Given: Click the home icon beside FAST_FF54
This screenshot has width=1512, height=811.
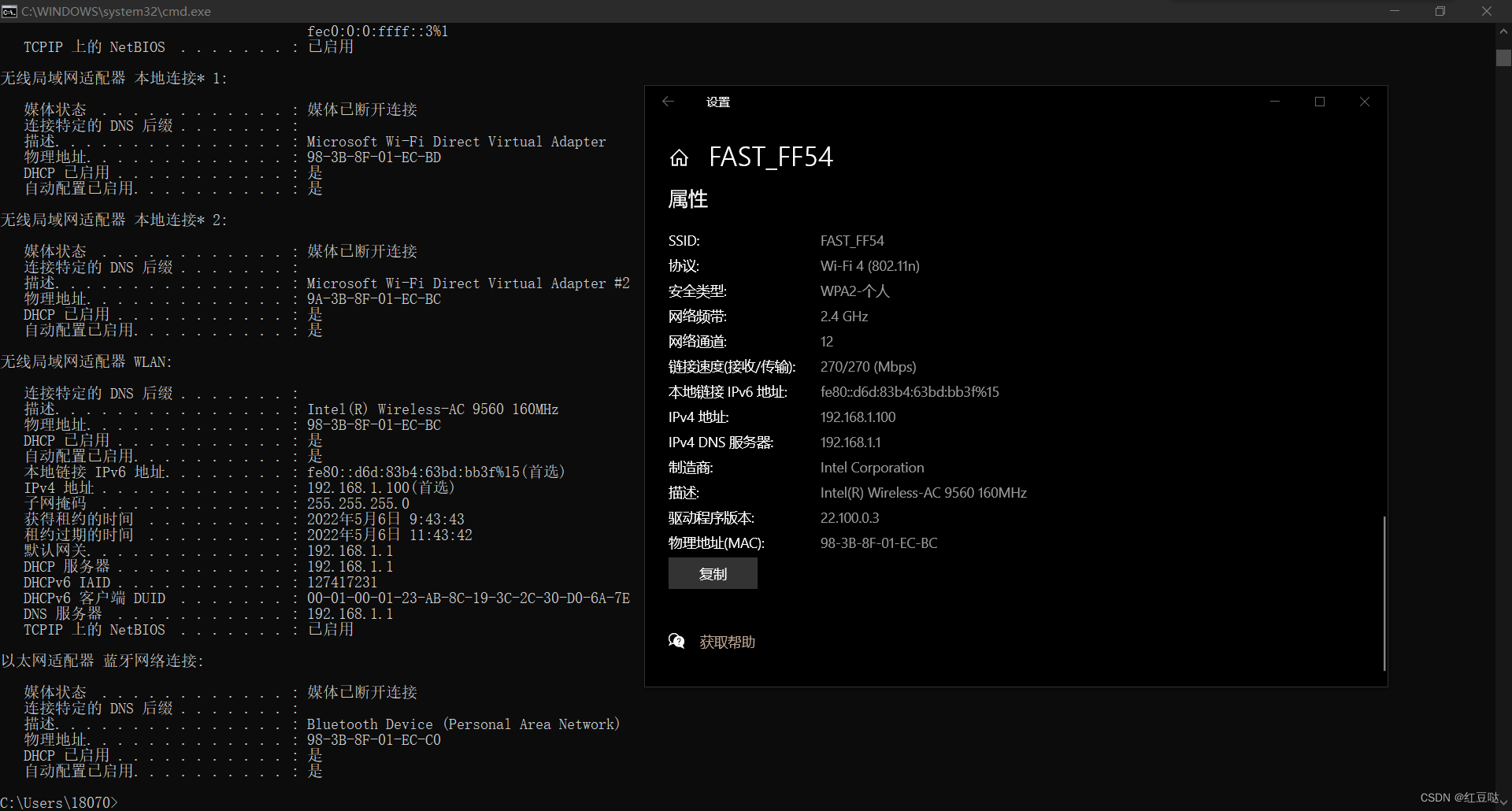Looking at the screenshot, I should (x=679, y=158).
